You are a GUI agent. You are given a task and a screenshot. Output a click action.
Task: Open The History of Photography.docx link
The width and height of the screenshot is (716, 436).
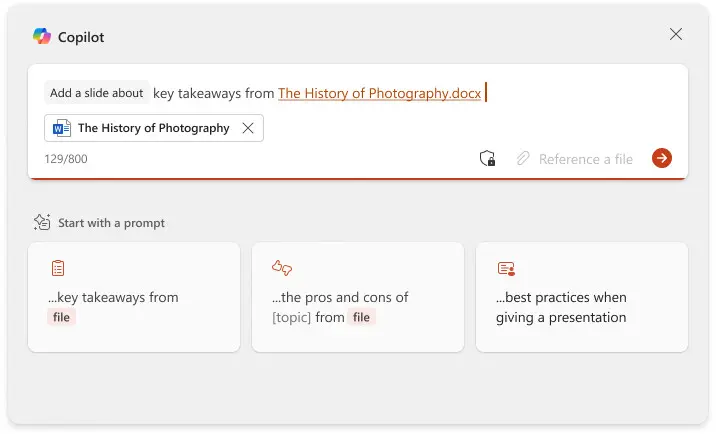click(379, 93)
